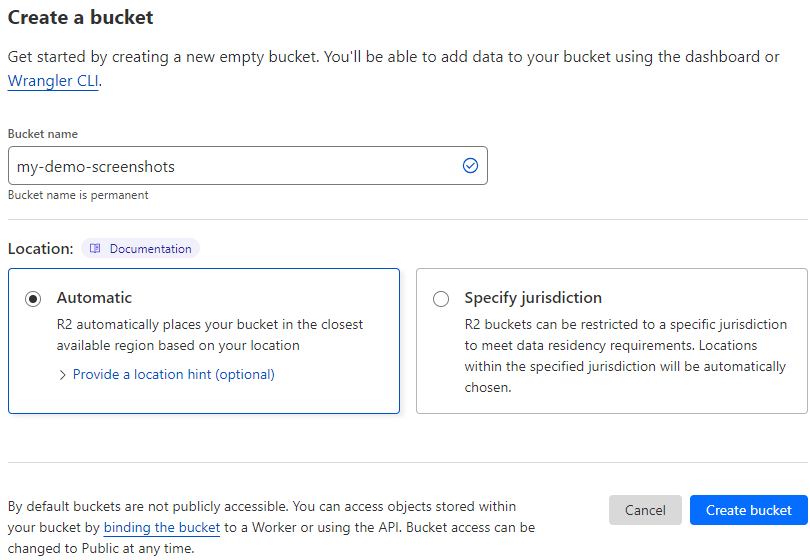
Task: Select the Automatic location radio button
Action: 33,299
